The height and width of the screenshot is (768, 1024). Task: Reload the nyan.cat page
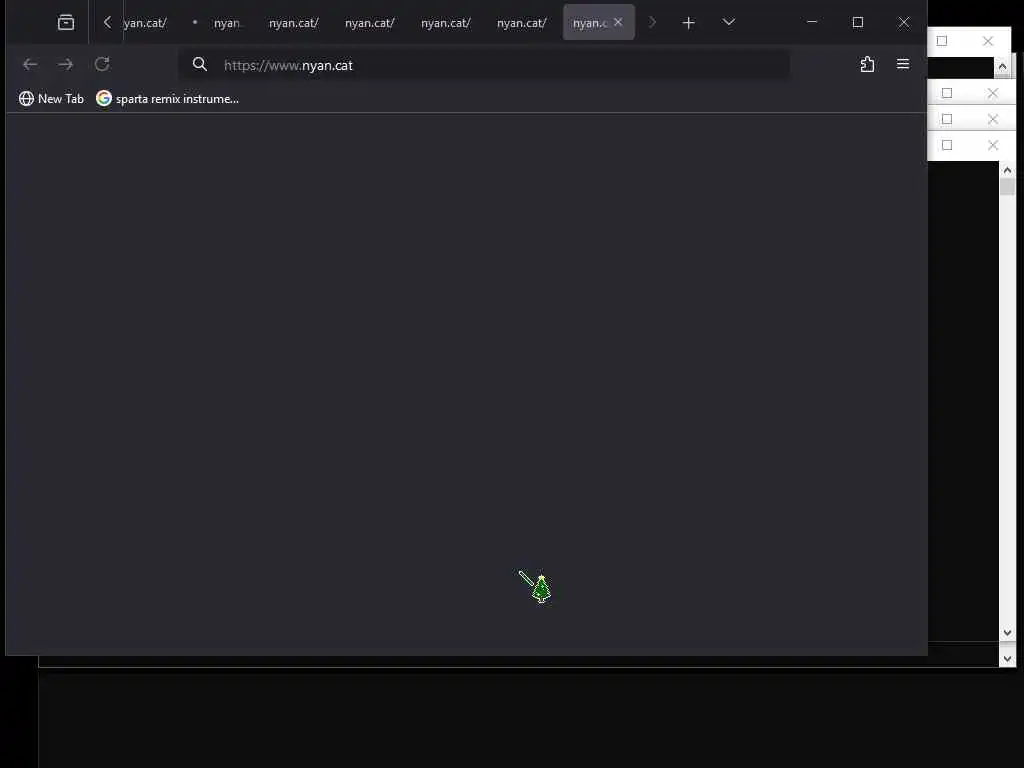(102, 64)
